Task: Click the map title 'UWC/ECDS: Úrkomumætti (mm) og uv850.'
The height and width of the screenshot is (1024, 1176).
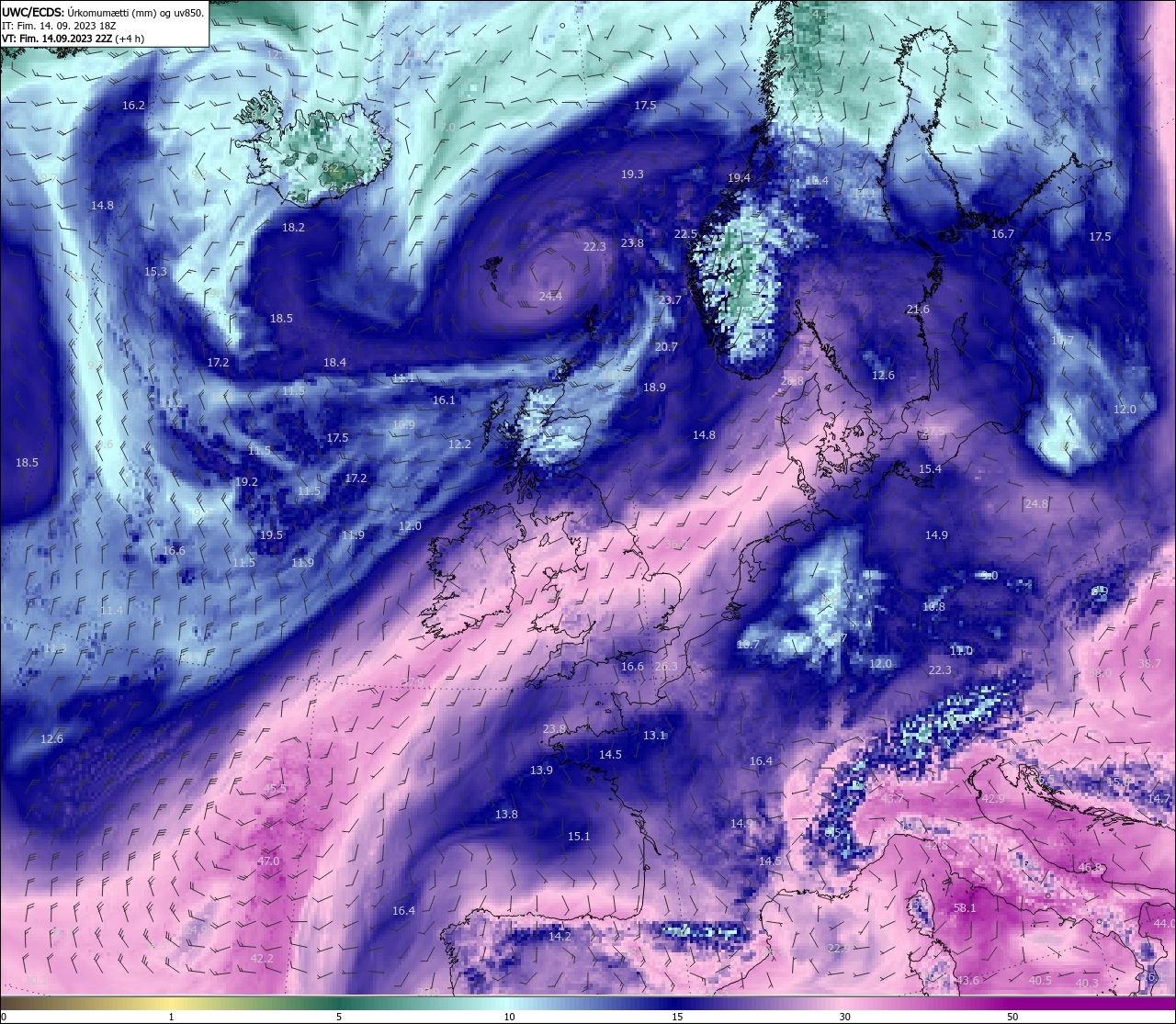Action: [x=103, y=12]
